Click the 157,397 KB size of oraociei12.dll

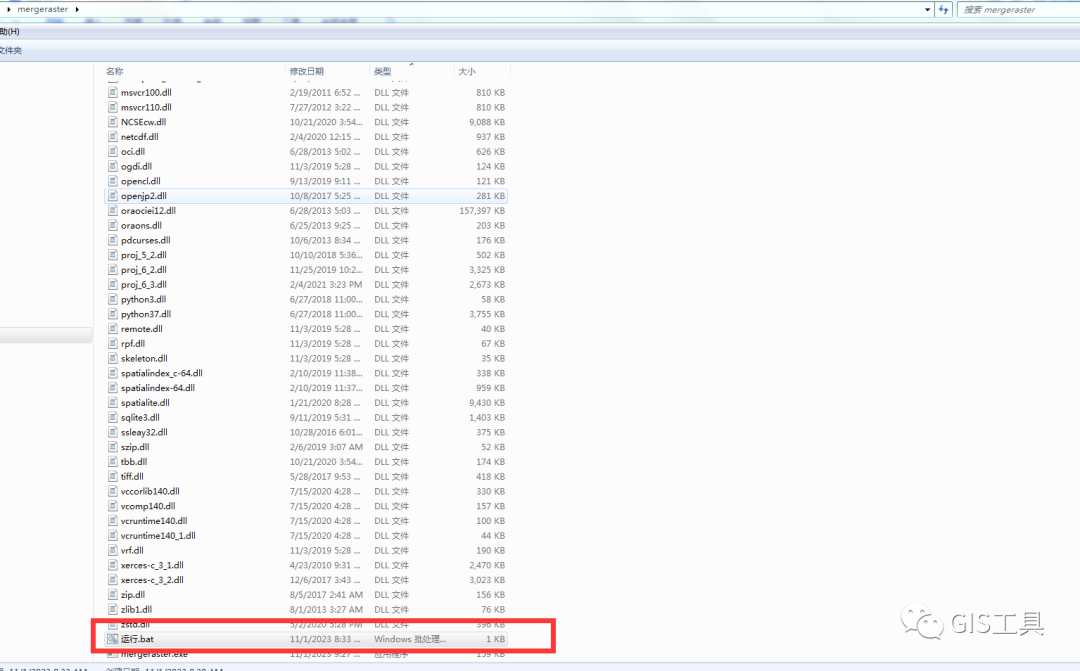pos(482,211)
